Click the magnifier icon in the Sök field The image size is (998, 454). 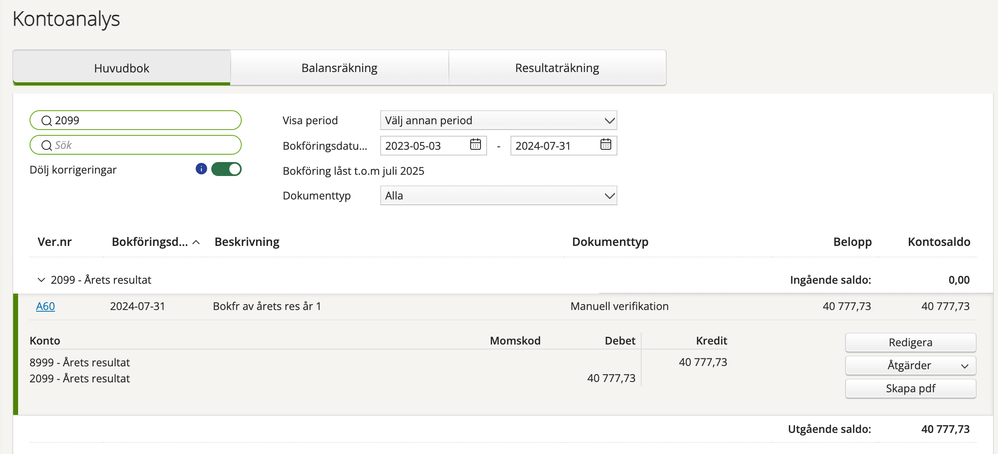46,145
